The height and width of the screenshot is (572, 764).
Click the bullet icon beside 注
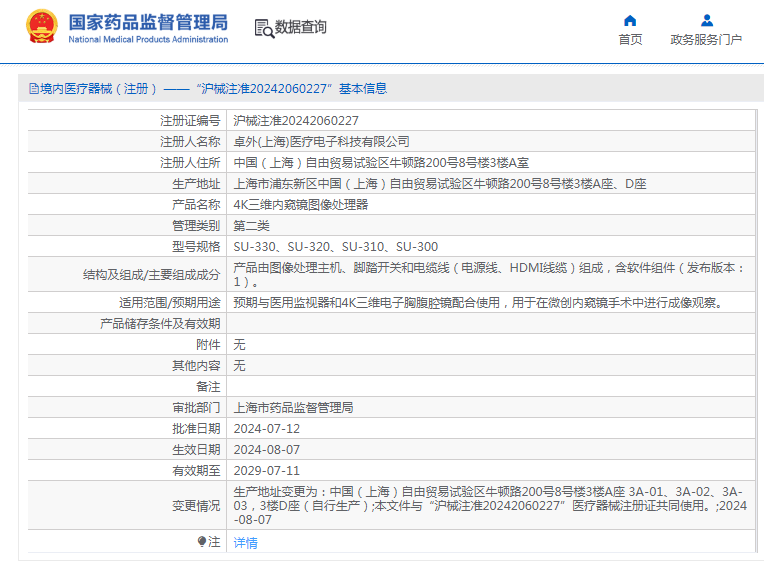pos(202,541)
